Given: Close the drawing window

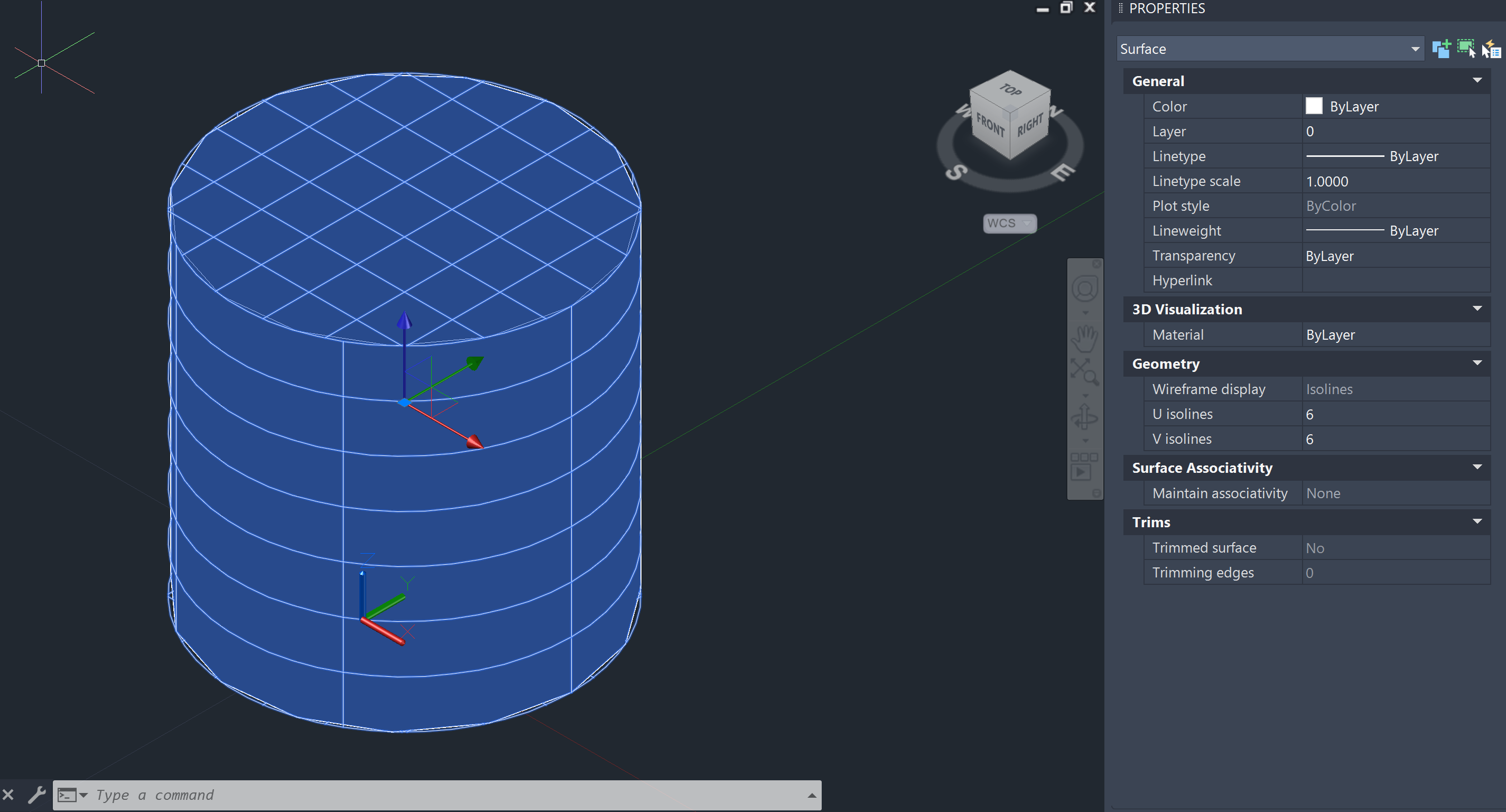Looking at the screenshot, I should point(1090,7).
